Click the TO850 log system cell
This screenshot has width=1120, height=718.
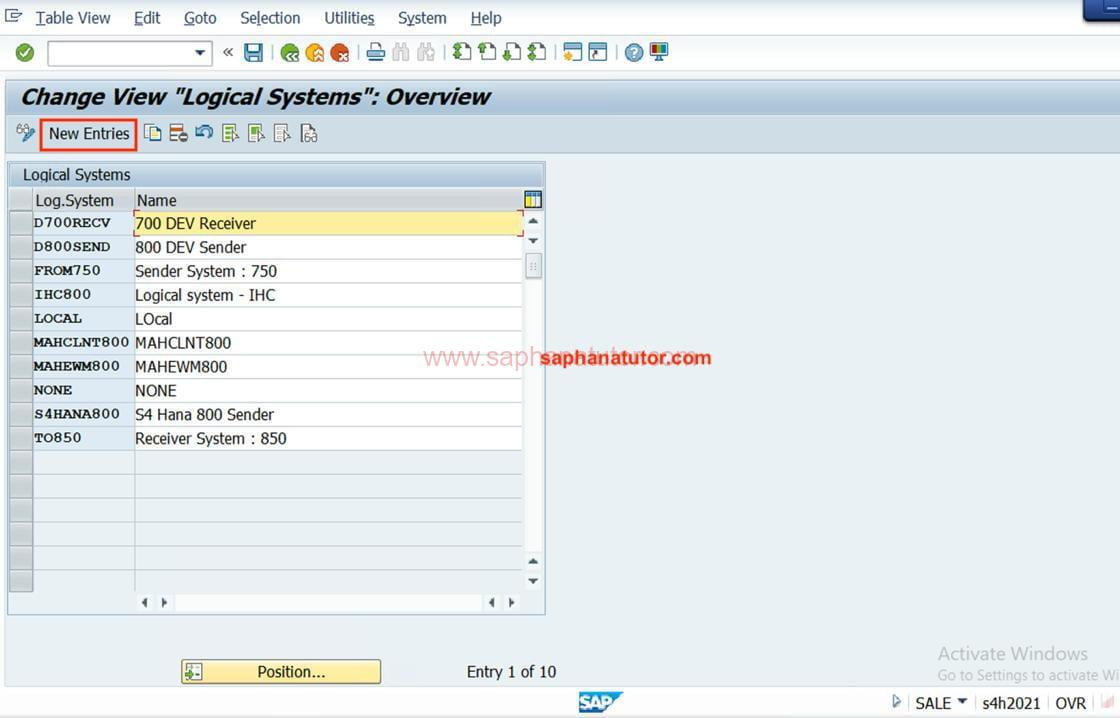click(84, 438)
